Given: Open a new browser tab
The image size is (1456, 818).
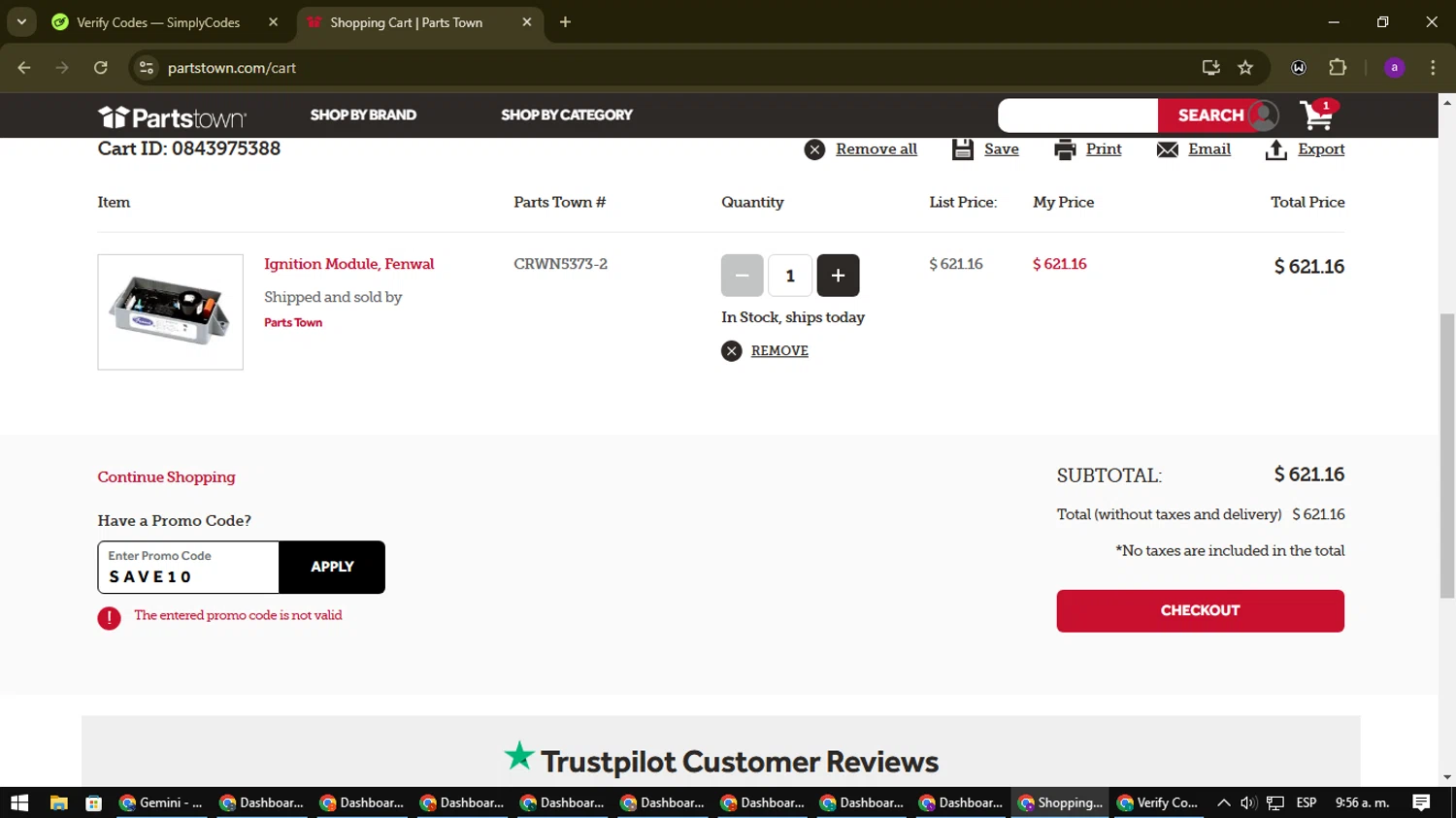Looking at the screenshot, I should tap(565, 22).
